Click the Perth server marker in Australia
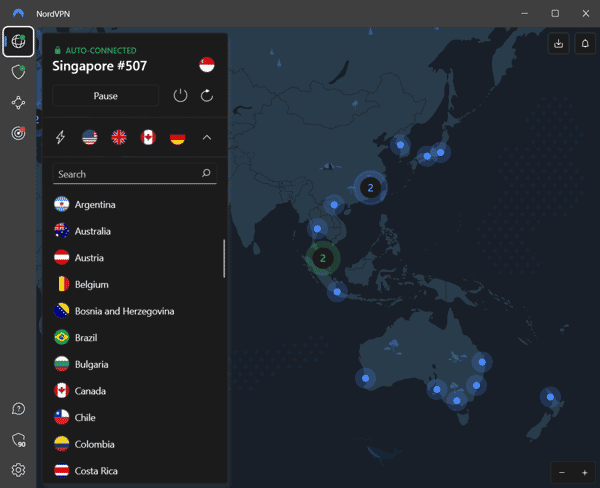Viewport: 600px width, 488px height. [x=365, y=378]
